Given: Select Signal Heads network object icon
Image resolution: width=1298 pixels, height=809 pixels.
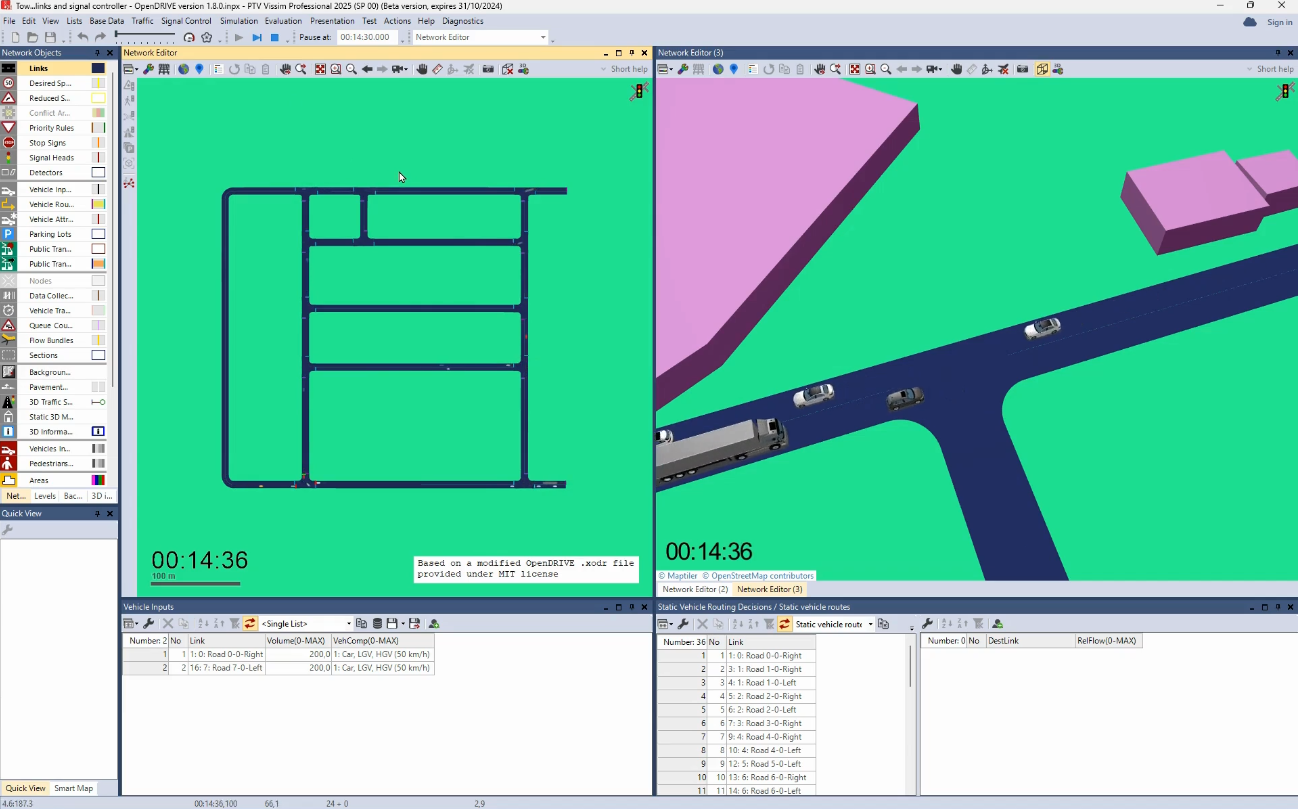Looking at the screenshot, I should point(8,158).
